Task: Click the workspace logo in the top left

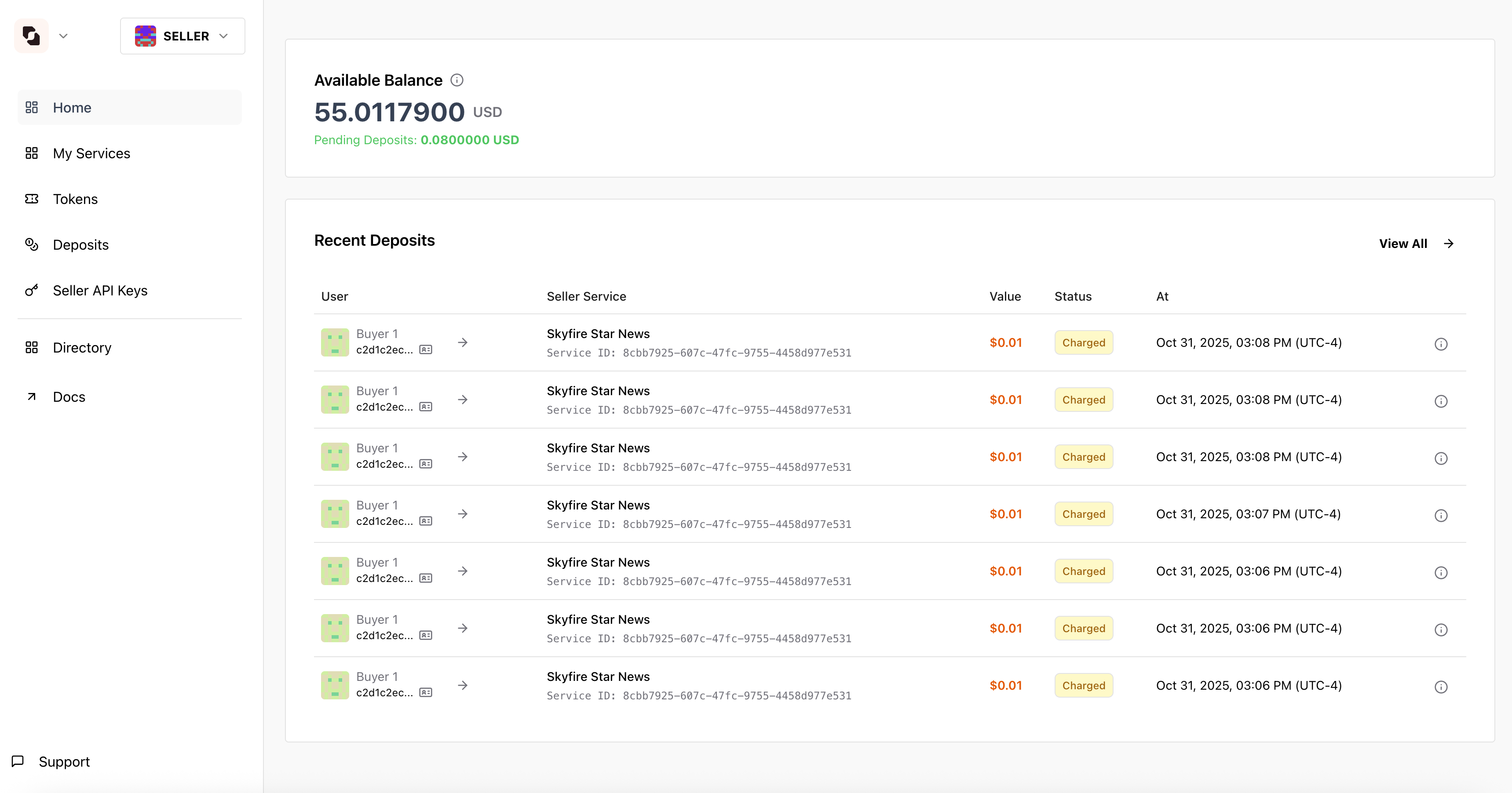Action: pos(30,36)
